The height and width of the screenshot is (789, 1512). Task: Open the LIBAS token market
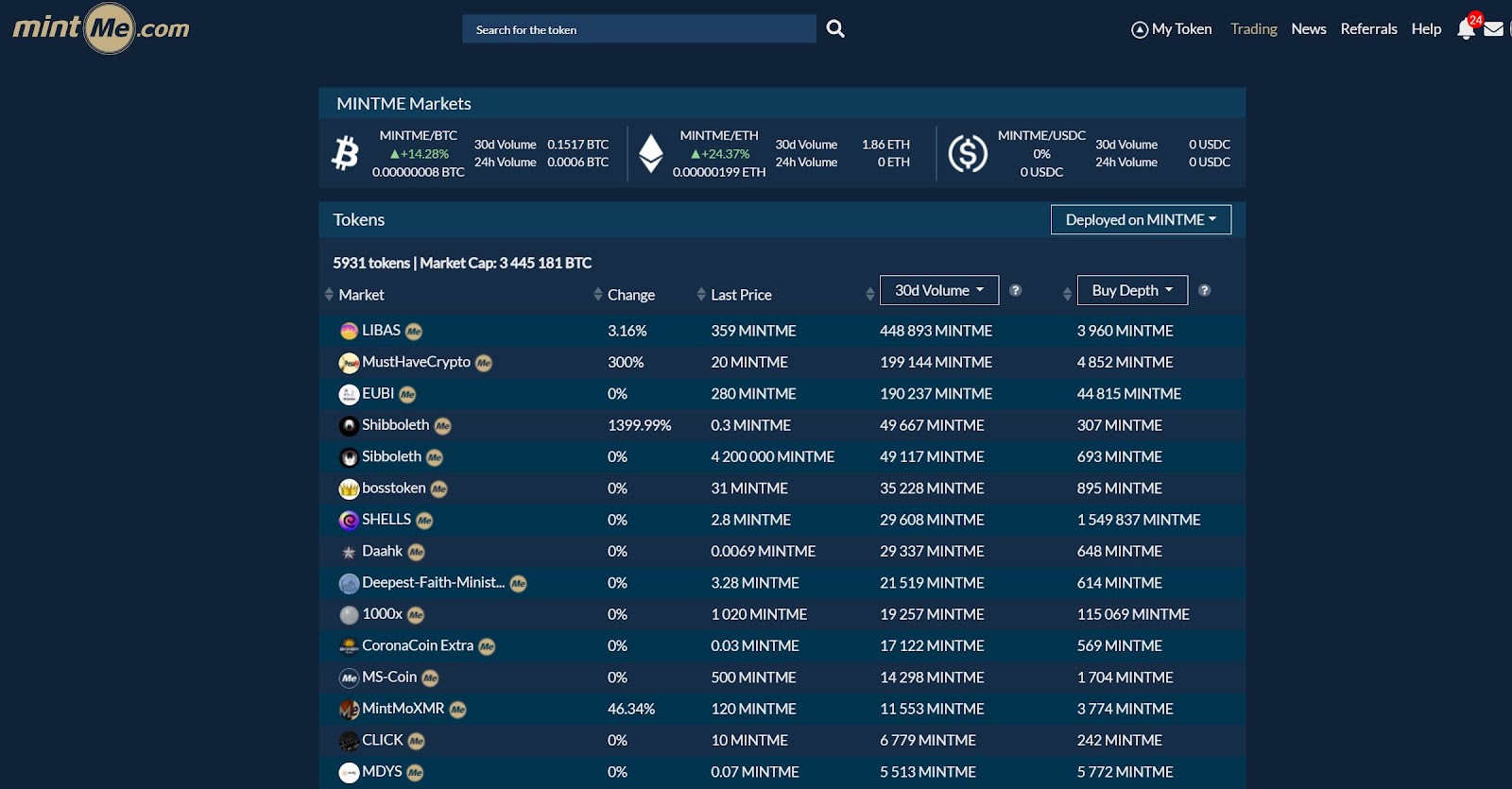381,331
